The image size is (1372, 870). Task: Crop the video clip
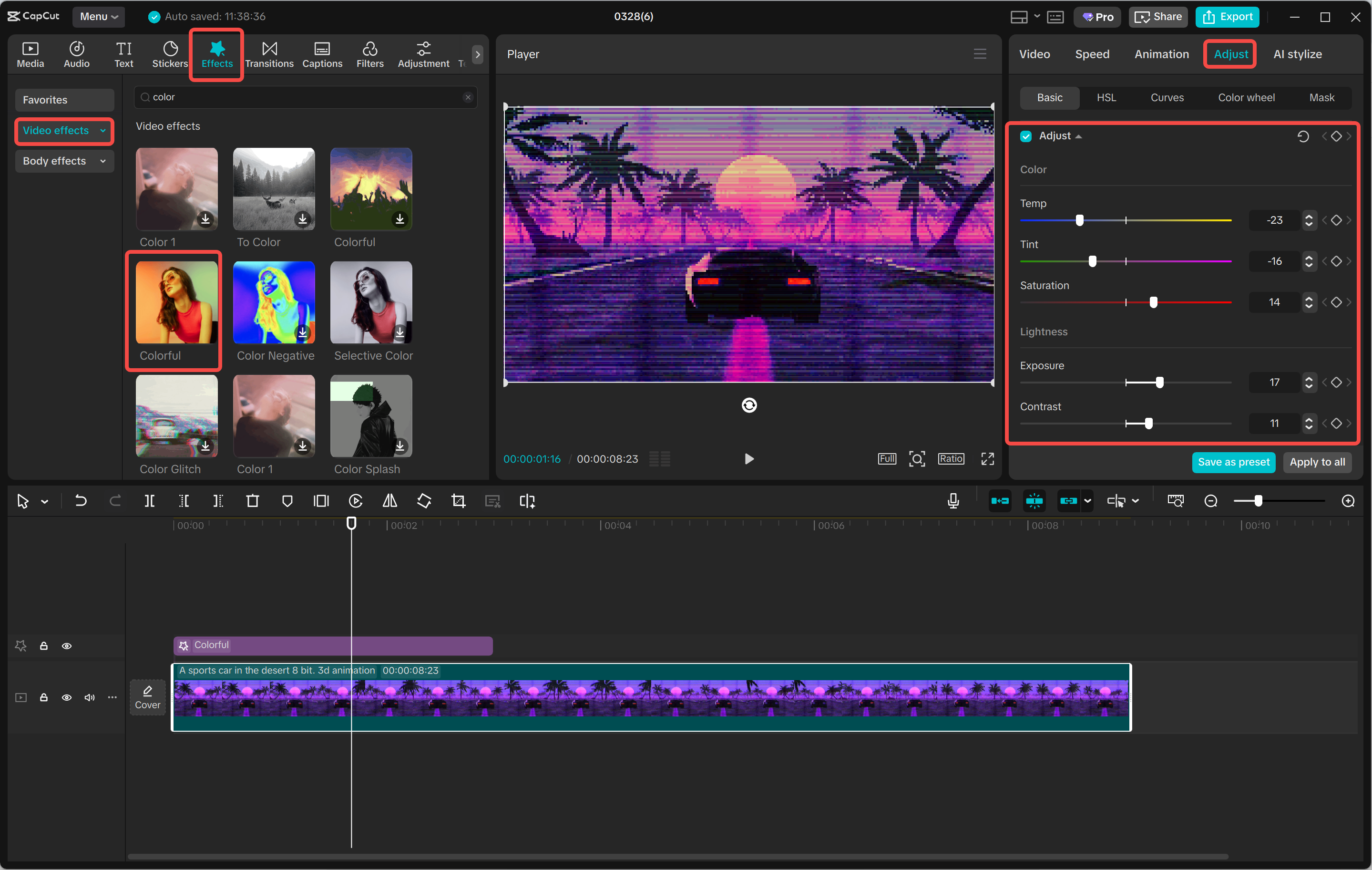[x=458, y=500]
